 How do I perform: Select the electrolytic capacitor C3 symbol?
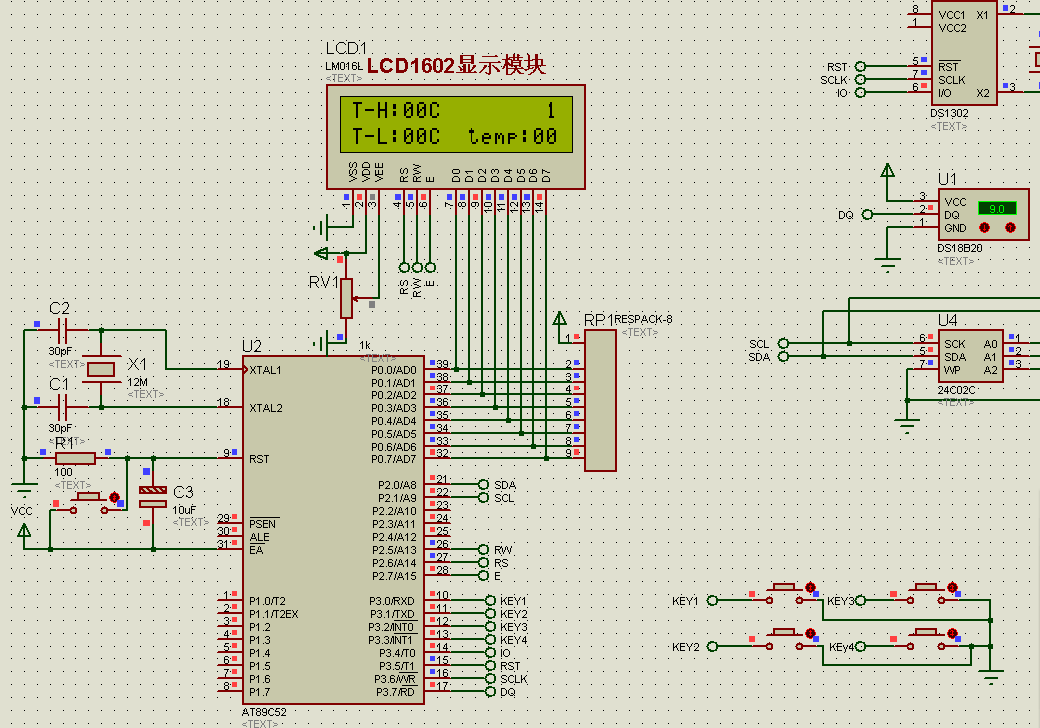[153, 497]
